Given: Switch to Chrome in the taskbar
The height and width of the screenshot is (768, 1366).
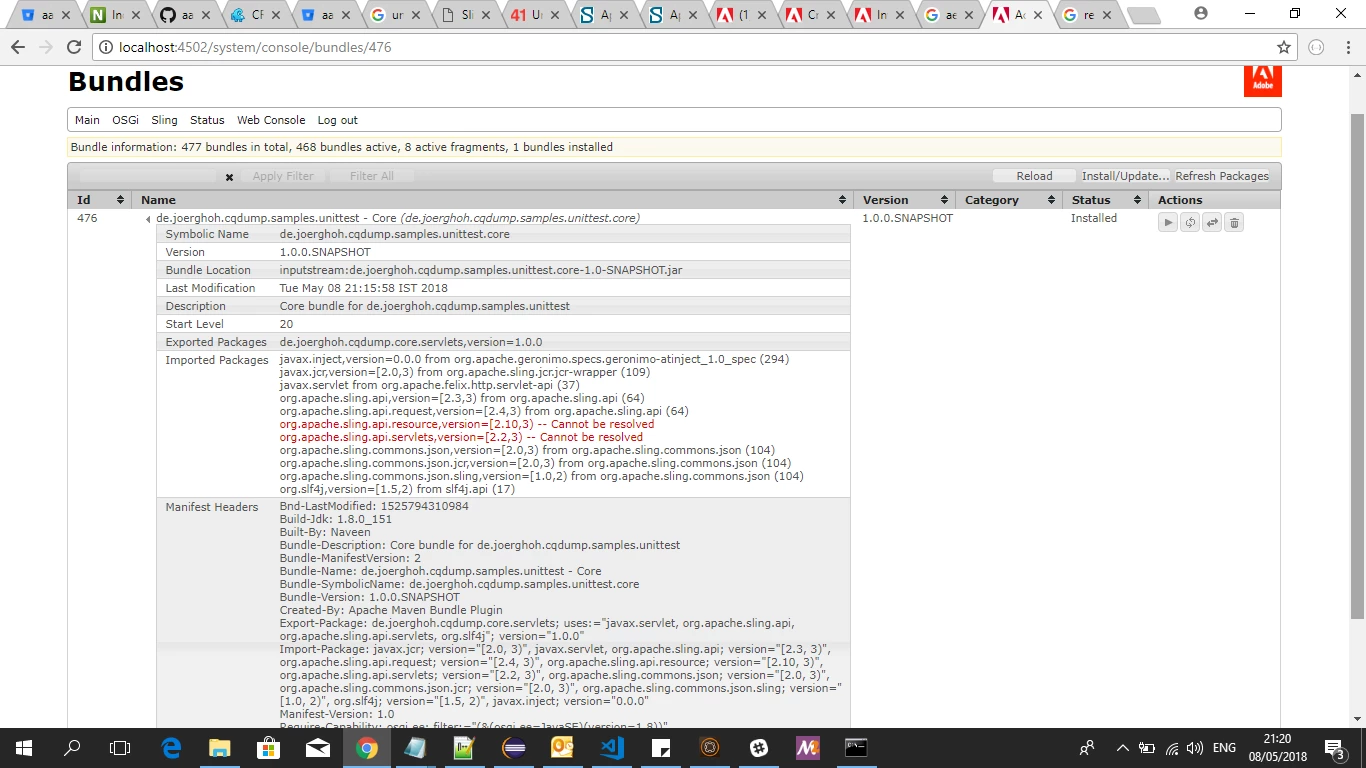Looking at the screenshot, I should point(367,748).
